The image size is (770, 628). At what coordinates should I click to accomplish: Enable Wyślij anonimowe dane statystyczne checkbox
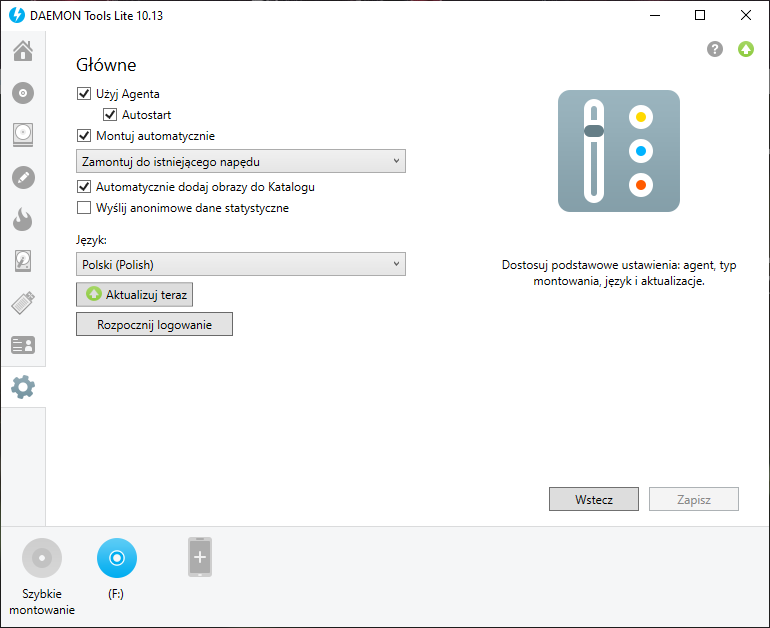coord(84,208)
